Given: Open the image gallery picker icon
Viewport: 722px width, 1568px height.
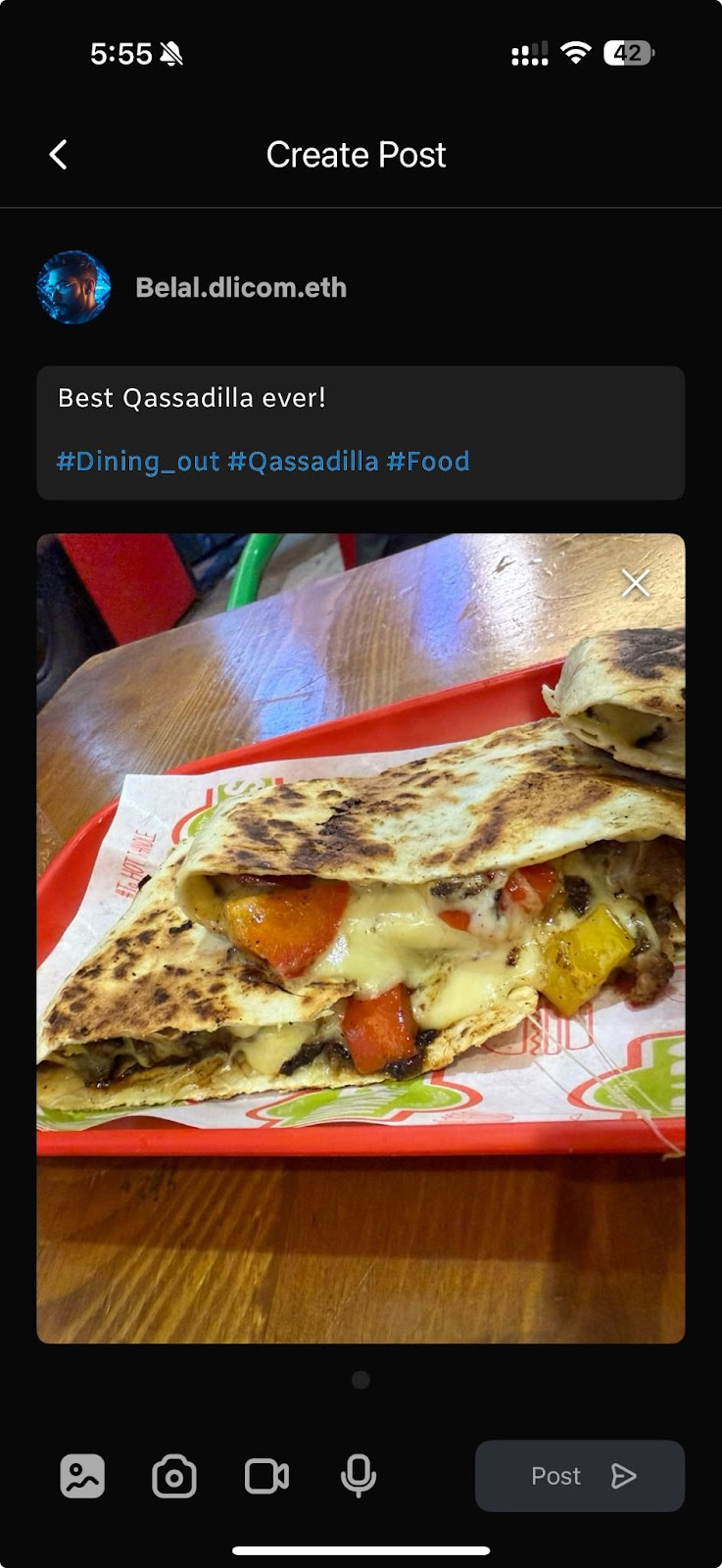Looking at the screenshot, I should click(82, 1476).
